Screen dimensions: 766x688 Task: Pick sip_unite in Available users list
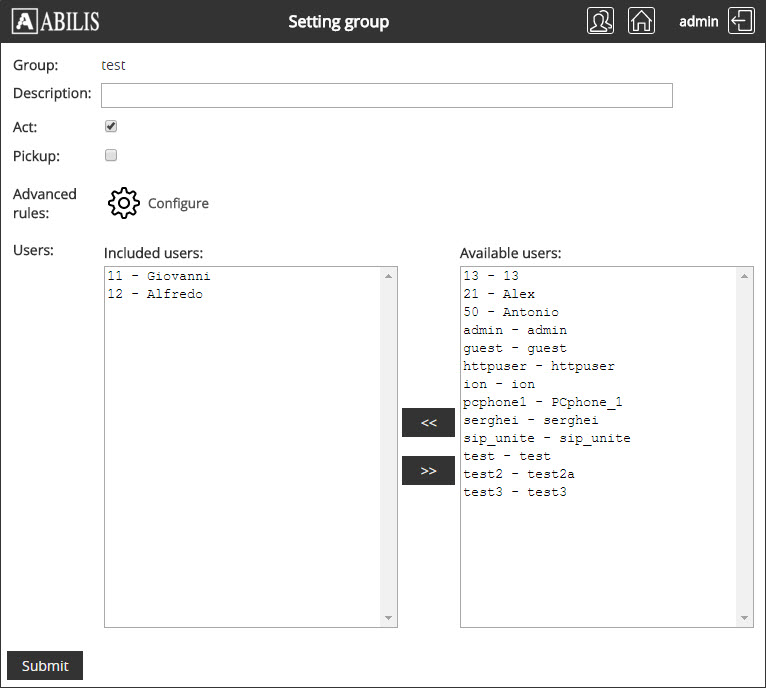coord(547,438)
